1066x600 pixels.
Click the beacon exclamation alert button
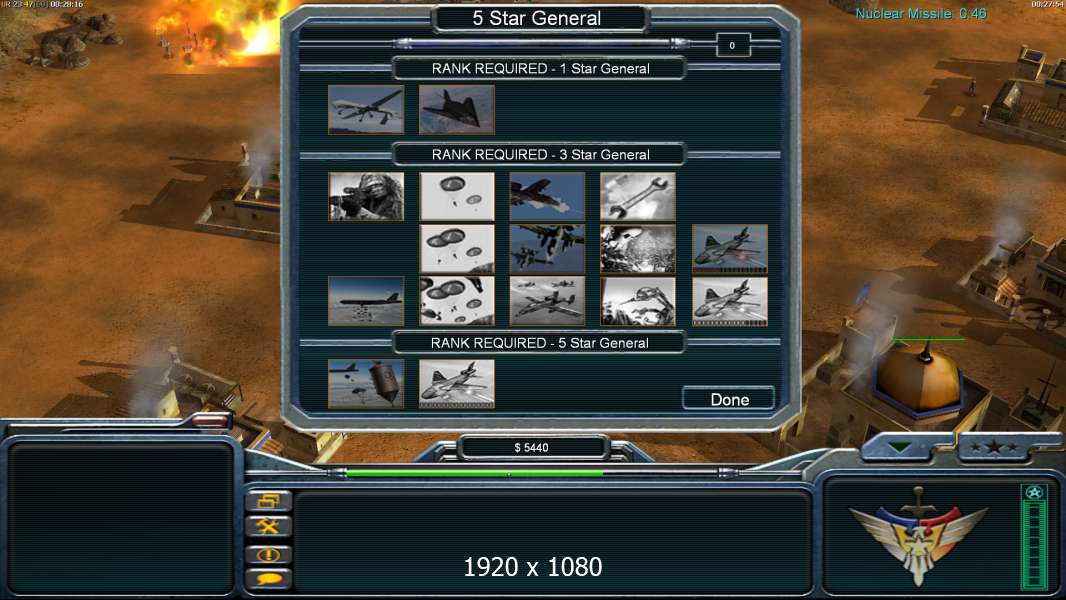[x=269, y=554]
